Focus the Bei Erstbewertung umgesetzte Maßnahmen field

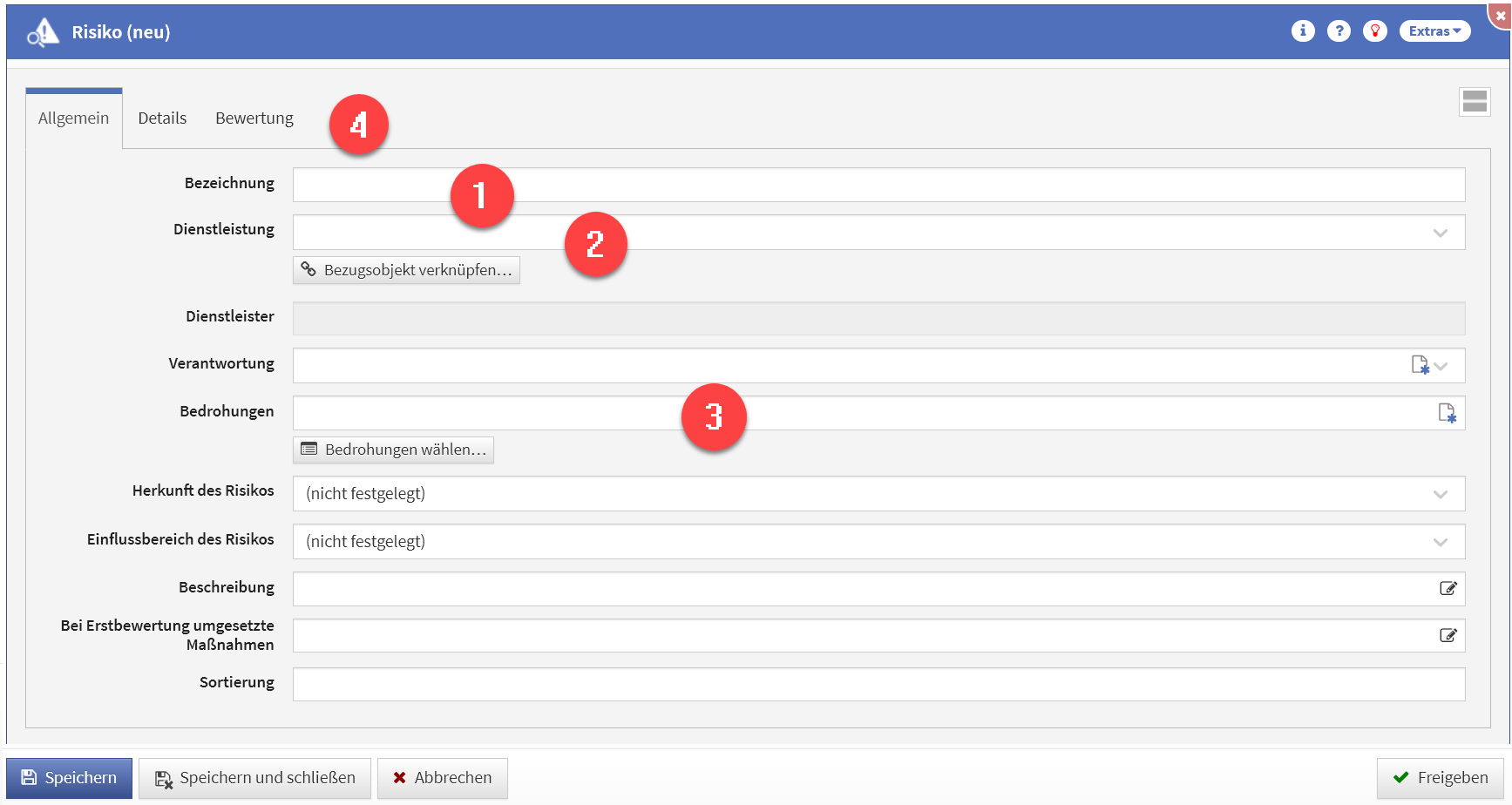(x=878, y=636)
